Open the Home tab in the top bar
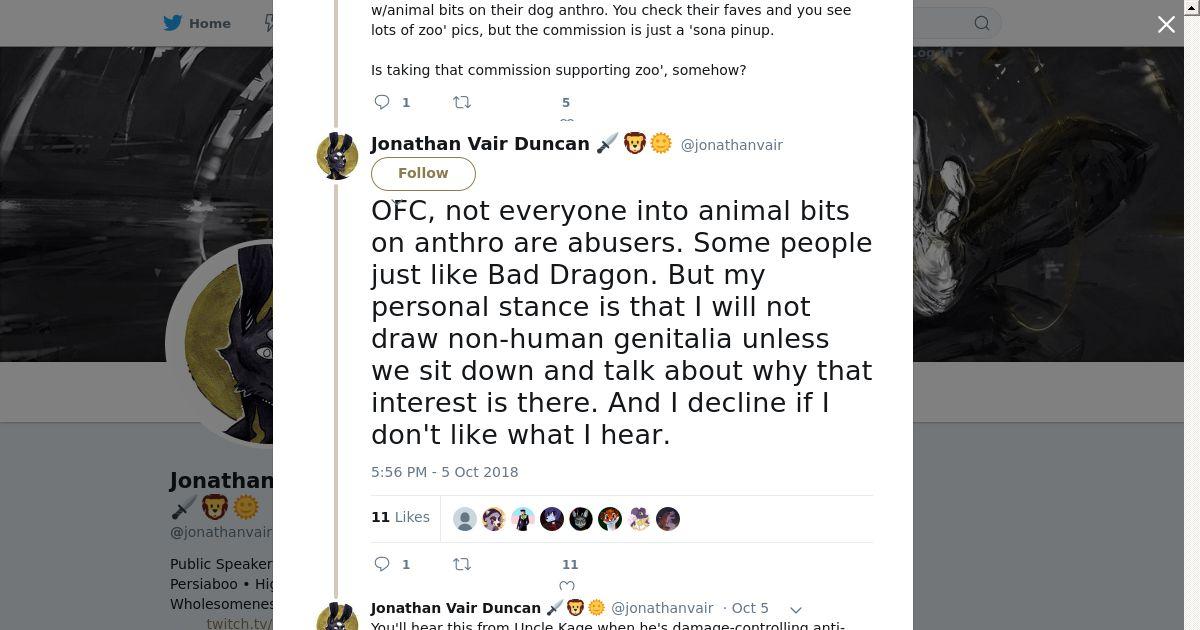The width and height of the screenshot is (1200, 630). tap(198, 23)
